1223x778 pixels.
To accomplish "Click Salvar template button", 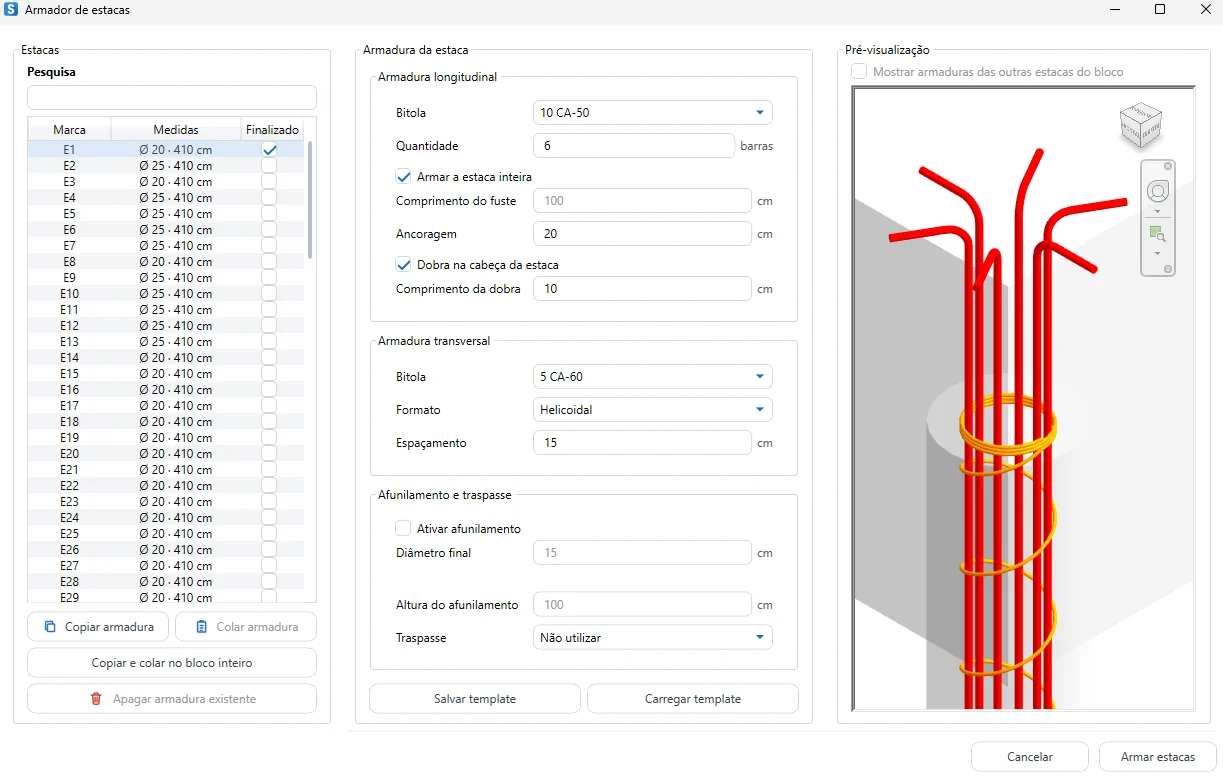I will point(475,699).
